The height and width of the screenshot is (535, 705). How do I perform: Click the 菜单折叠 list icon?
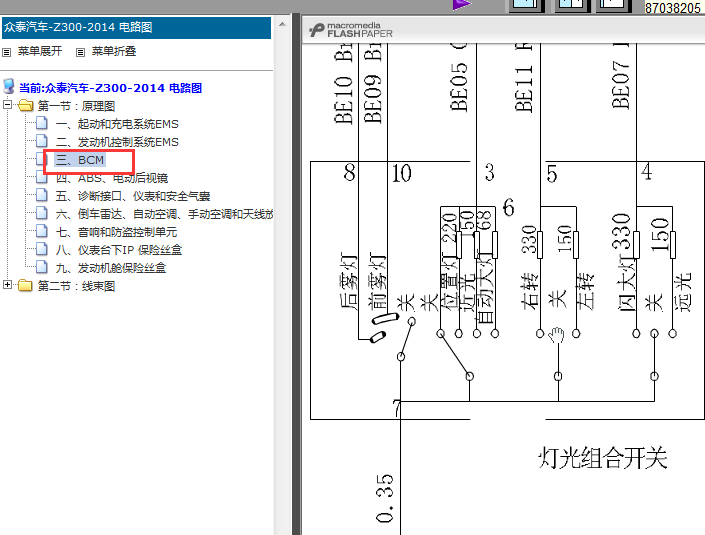click(x=80, y=53)
